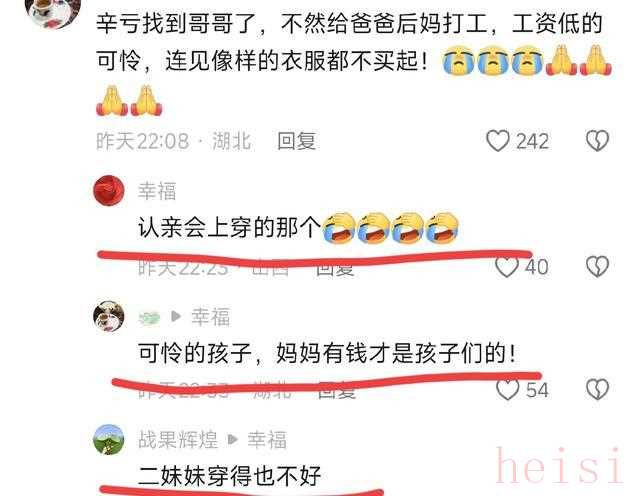Open the top commenter's avatar

click(x=53, y=9)
